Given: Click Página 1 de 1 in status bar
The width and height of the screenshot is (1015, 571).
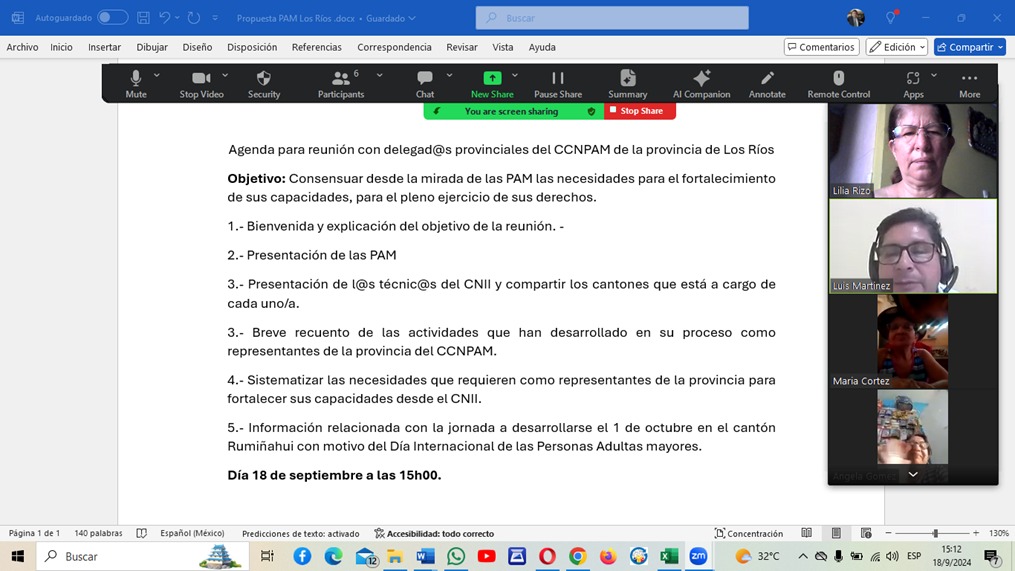Looking at the screenshot, I should (x=34, y=533).
